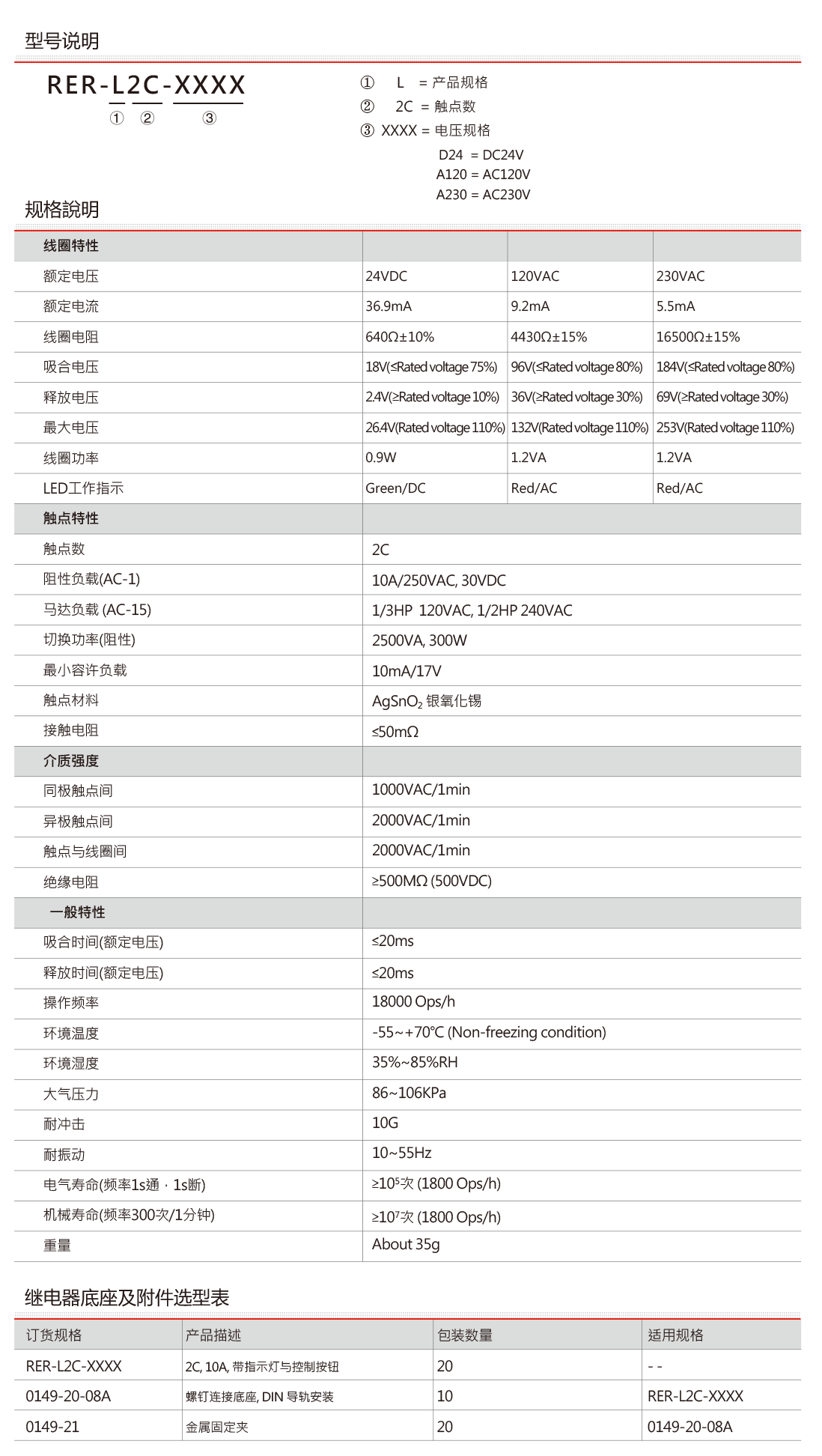This screenshot has width=822, height=1456.
Task: Click the 螺钉连接底座, DIN 导轨安装 description
Action: 260,1397
